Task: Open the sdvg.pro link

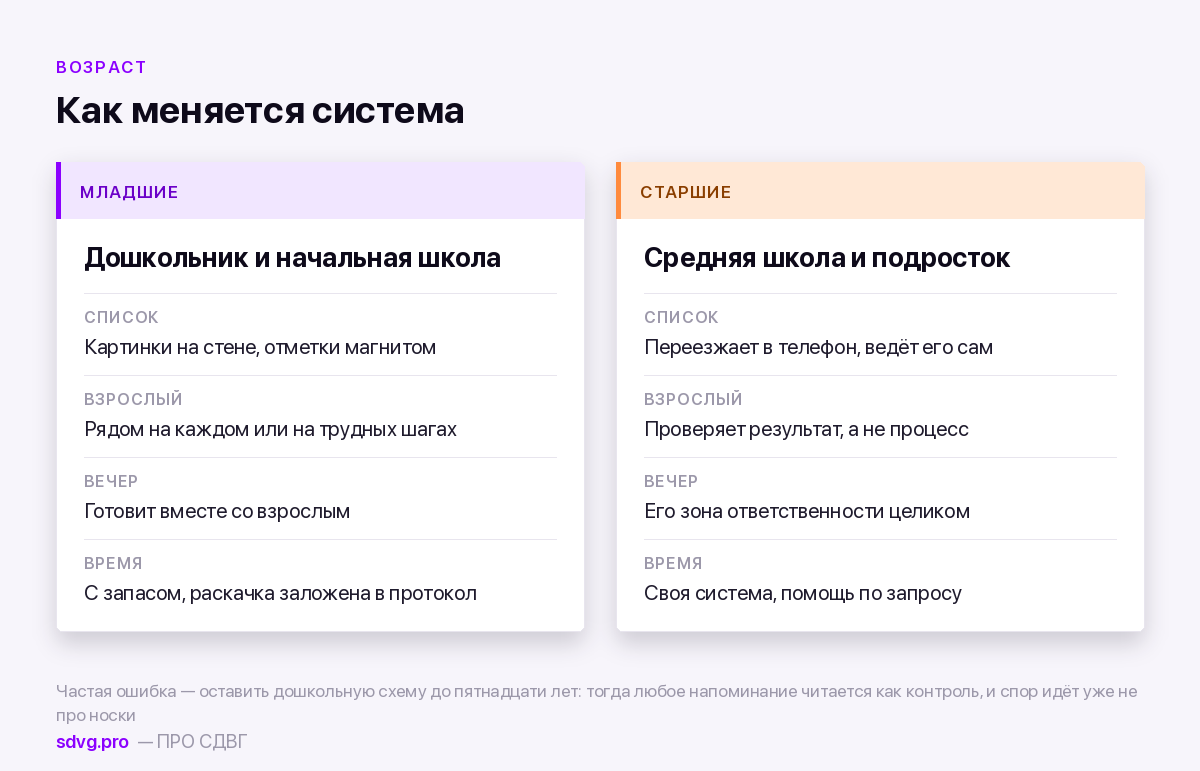Action: tap(92, 742)
